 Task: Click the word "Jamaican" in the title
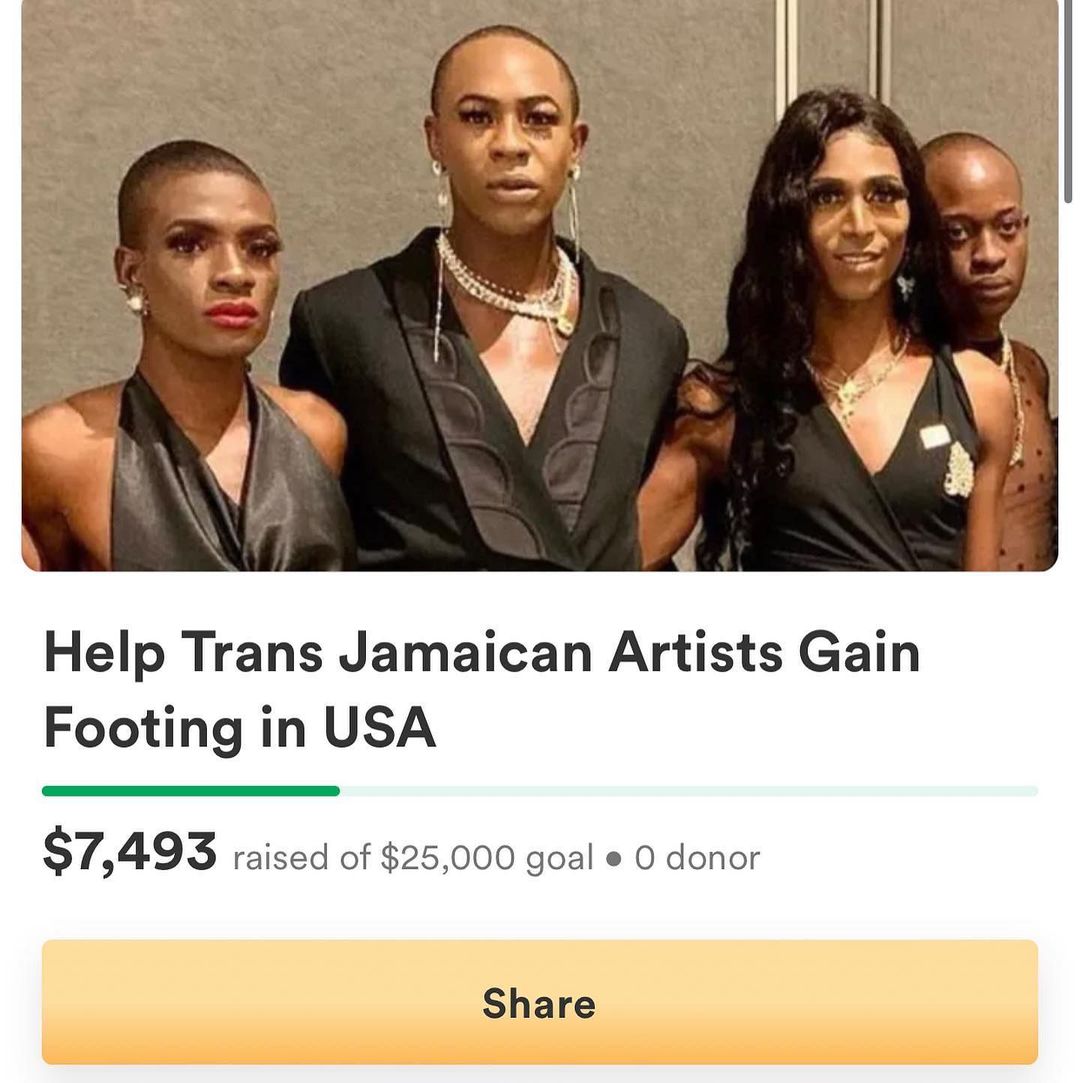coord(465,652)
